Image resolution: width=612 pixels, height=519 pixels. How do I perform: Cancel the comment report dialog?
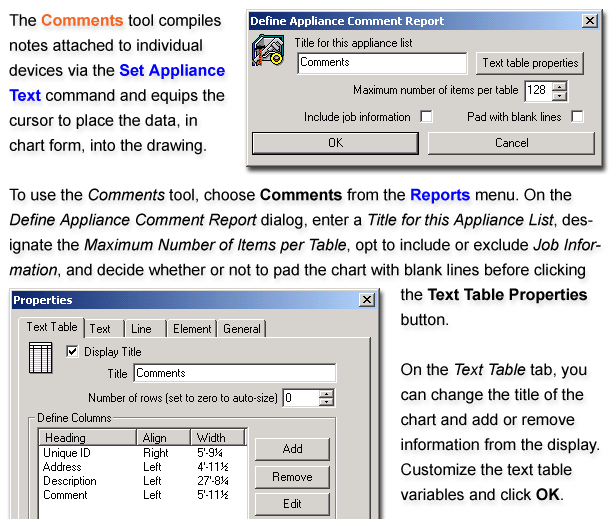pos(511,143)
